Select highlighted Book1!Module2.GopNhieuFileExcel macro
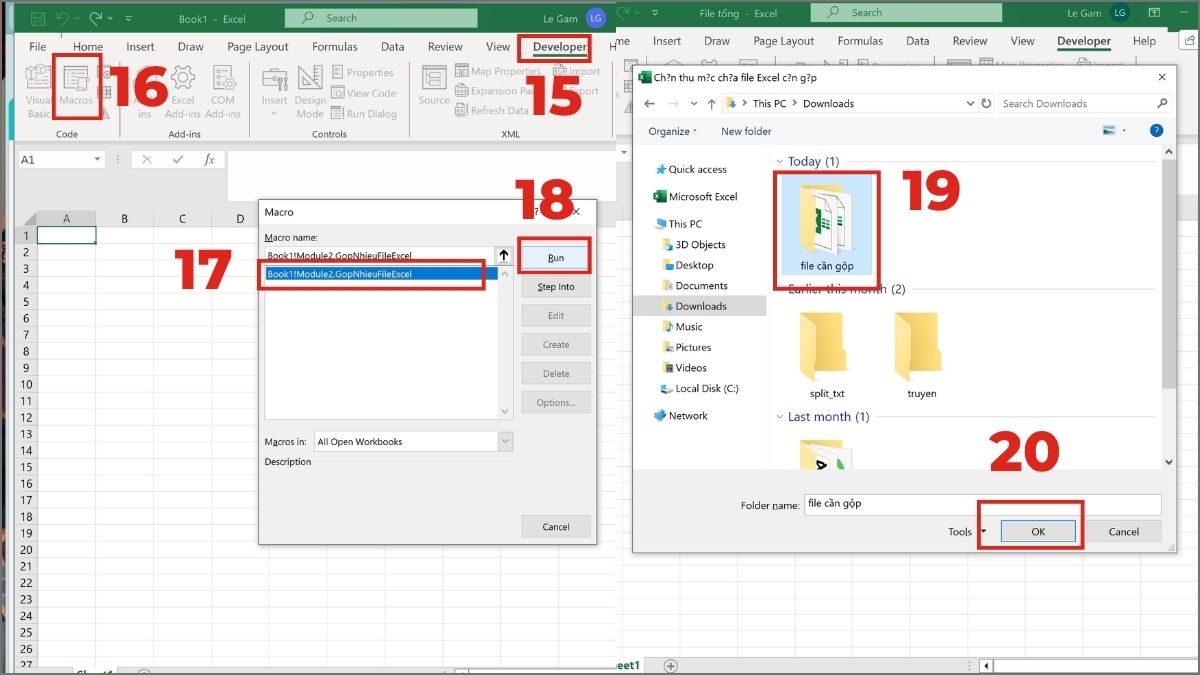This screenshot has height=675, width=1200. [381, 273]
